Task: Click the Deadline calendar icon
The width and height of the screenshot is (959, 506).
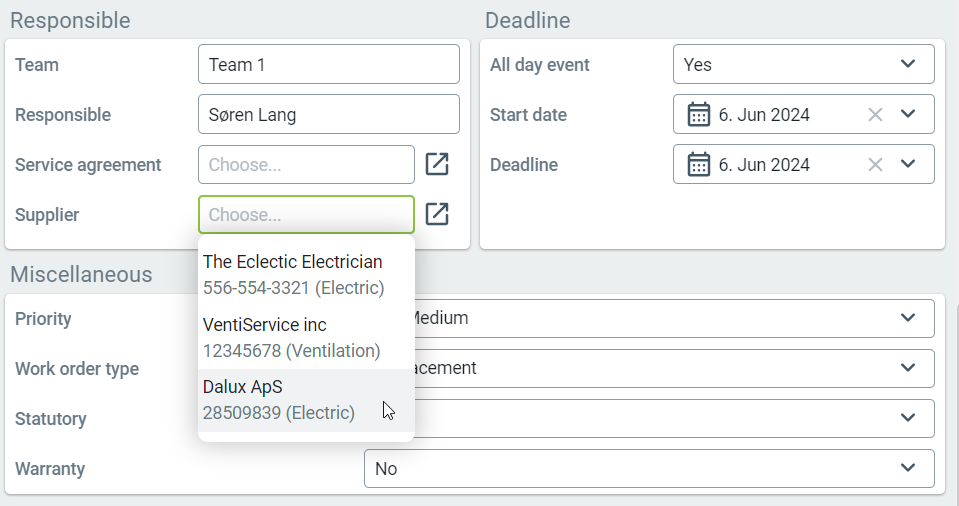Action: click(699, 165)
